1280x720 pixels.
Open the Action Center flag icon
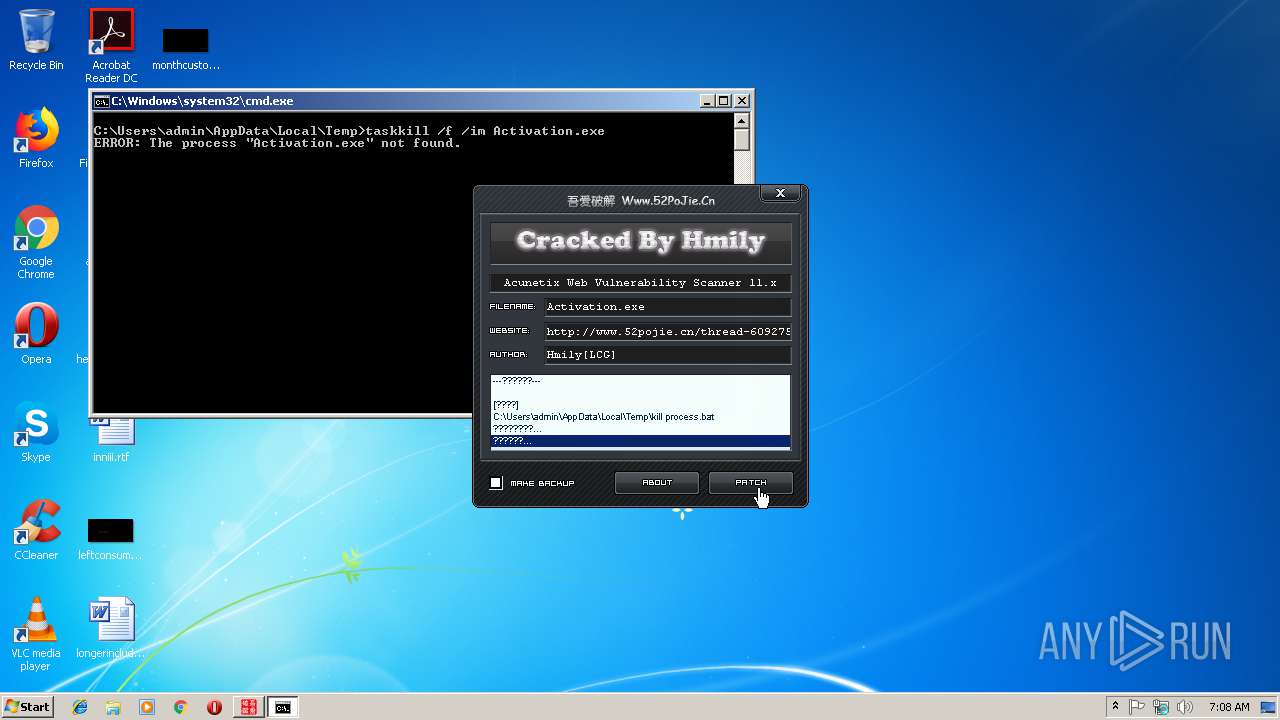1137,707
